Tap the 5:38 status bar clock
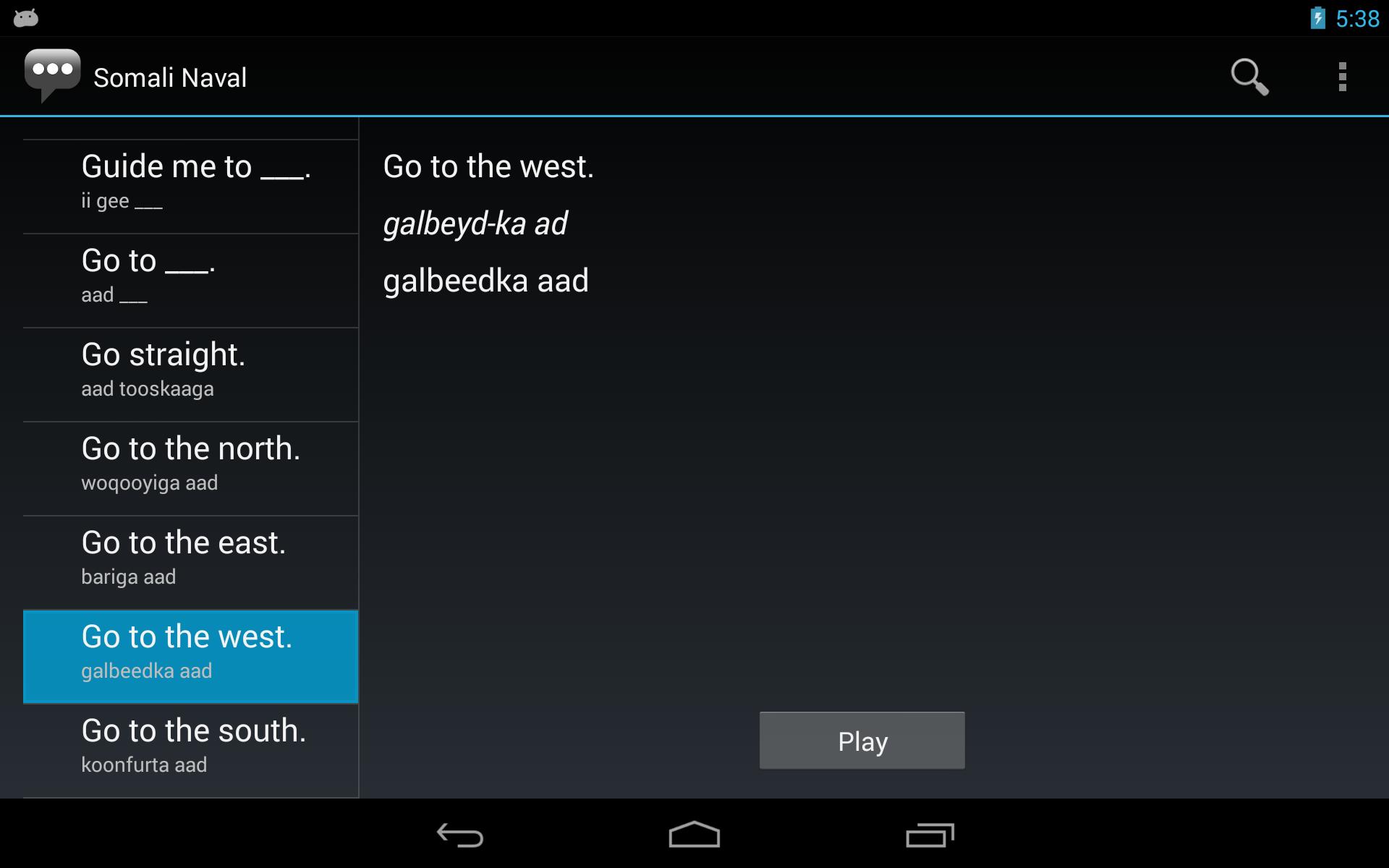1389x868 pixels. (x=1357, y=19)
